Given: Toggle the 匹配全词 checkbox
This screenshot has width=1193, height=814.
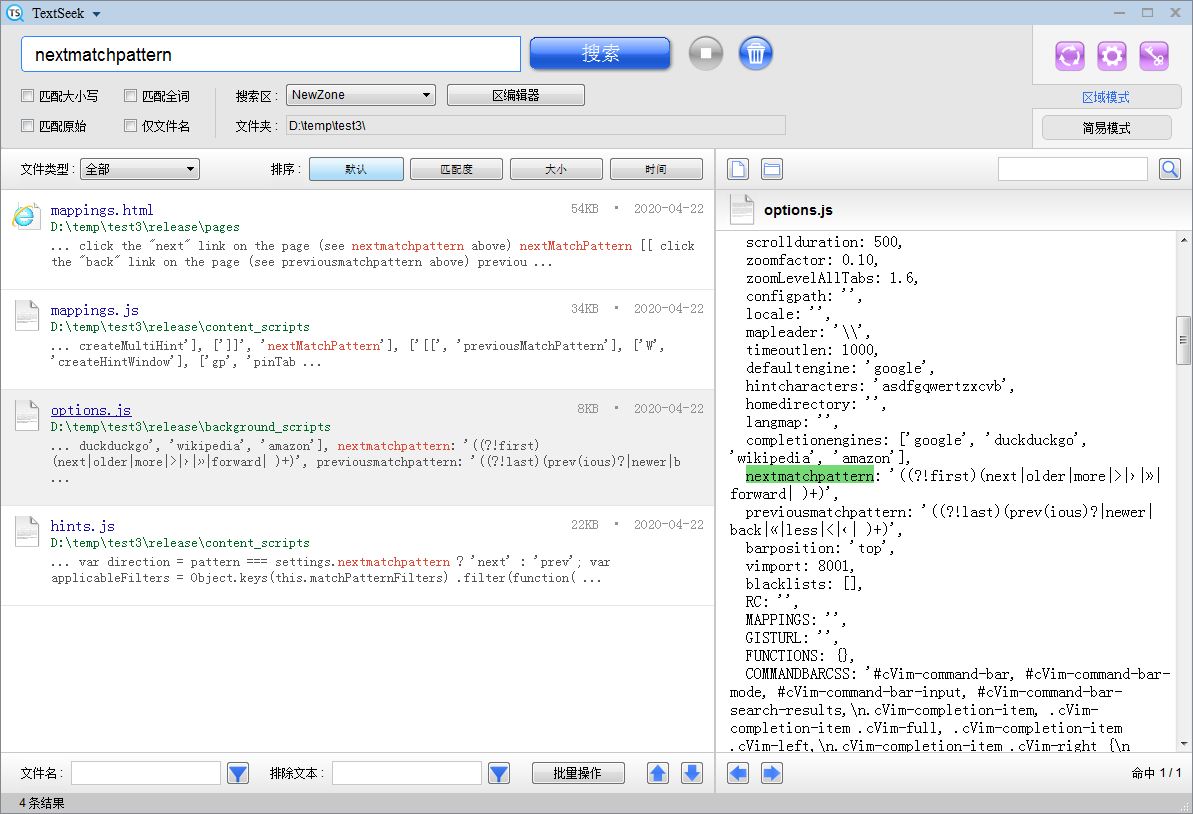Looking at the screenshot, I should coord(131,96).
